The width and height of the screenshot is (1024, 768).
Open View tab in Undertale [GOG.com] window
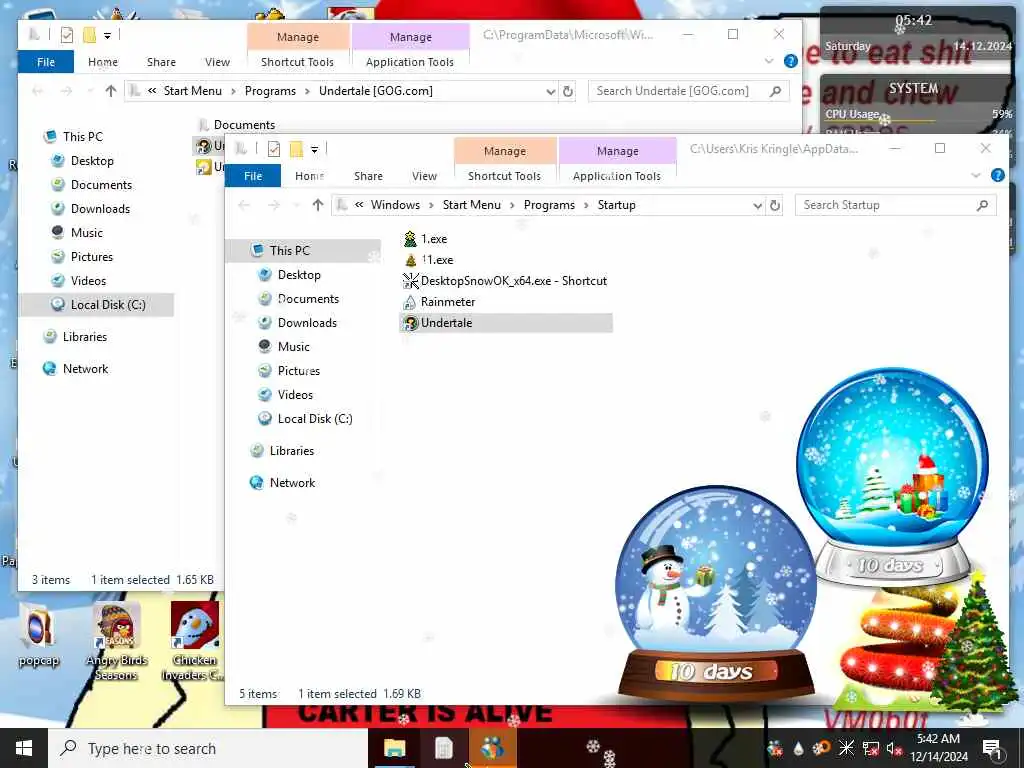click(x=217, y=62)
